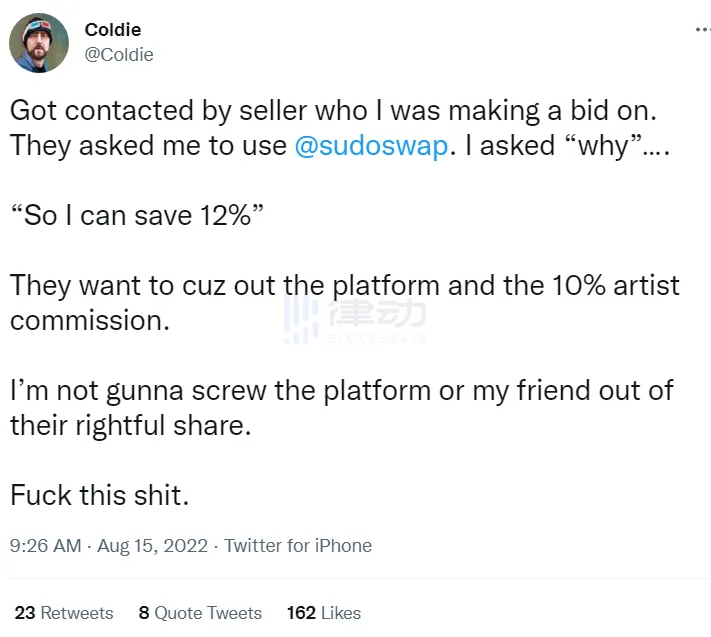Click the Aug 15, 2022 date

[x=153, y=546]
